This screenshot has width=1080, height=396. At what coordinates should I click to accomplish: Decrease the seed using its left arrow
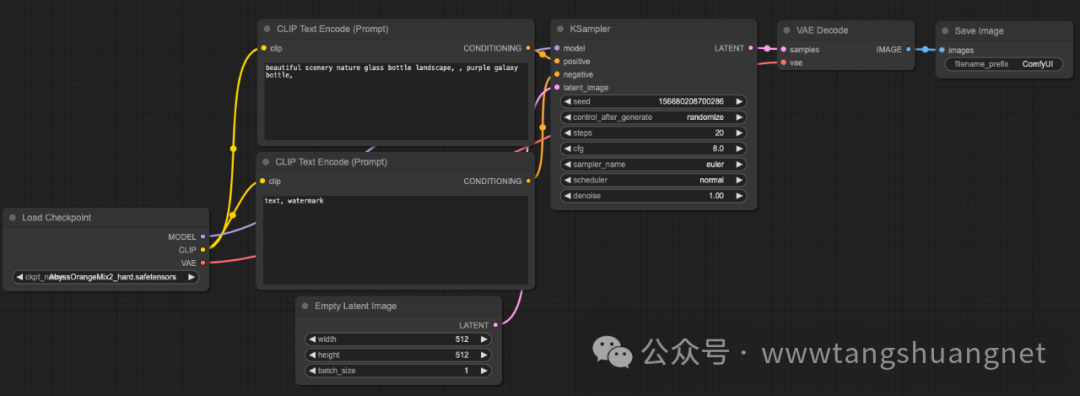[568, 101]
